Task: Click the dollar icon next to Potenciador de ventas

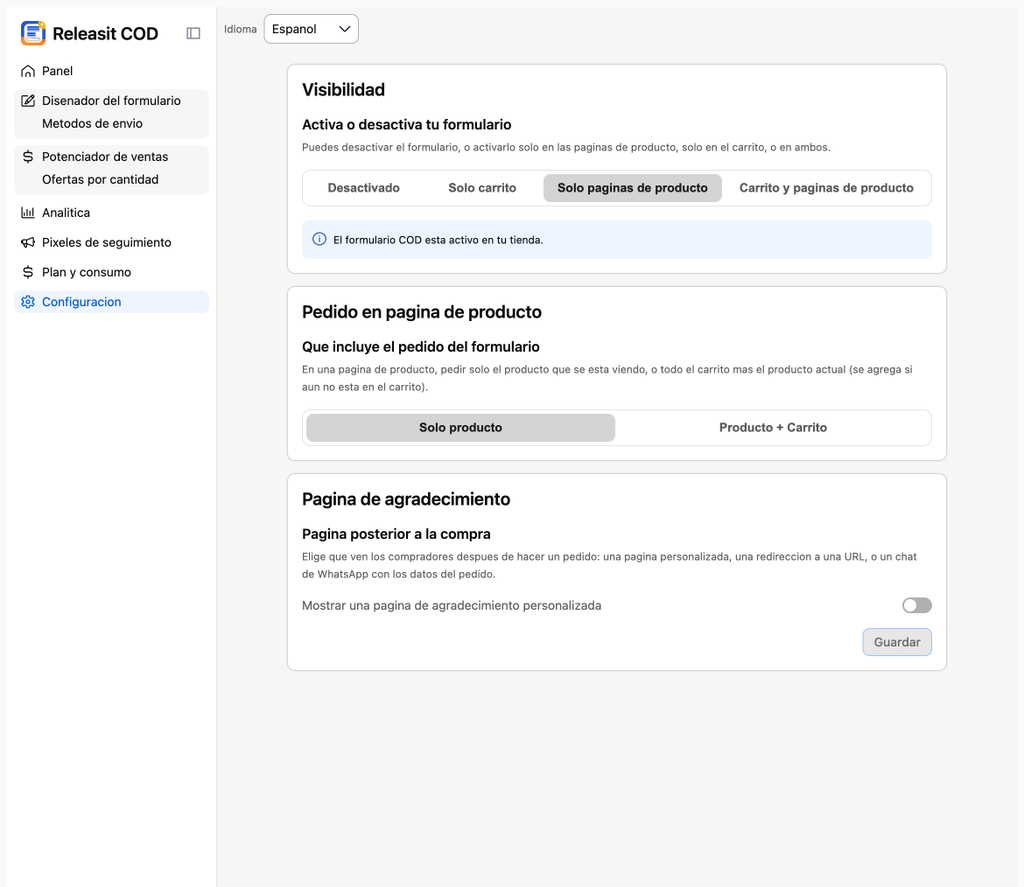Action: [28, 157]
